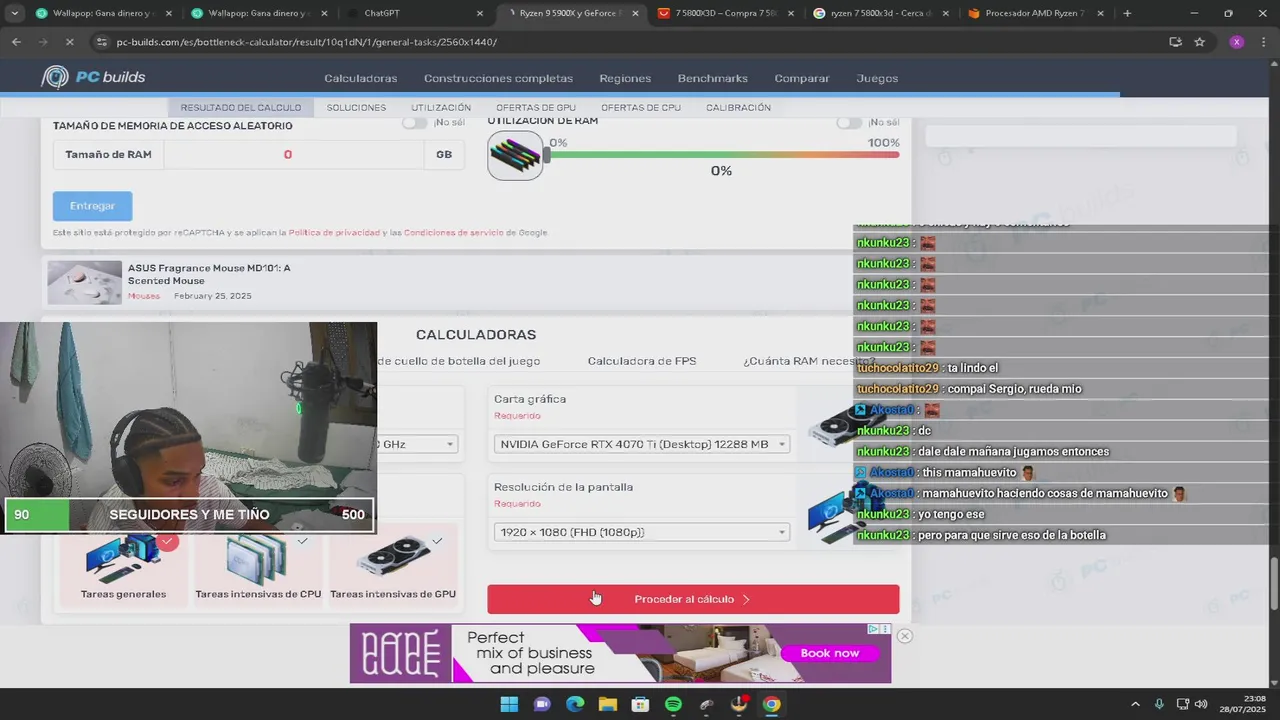The image size is (1280, 720).
Task: Open the purple chat app in the taskbar
Action: point(542,704)
